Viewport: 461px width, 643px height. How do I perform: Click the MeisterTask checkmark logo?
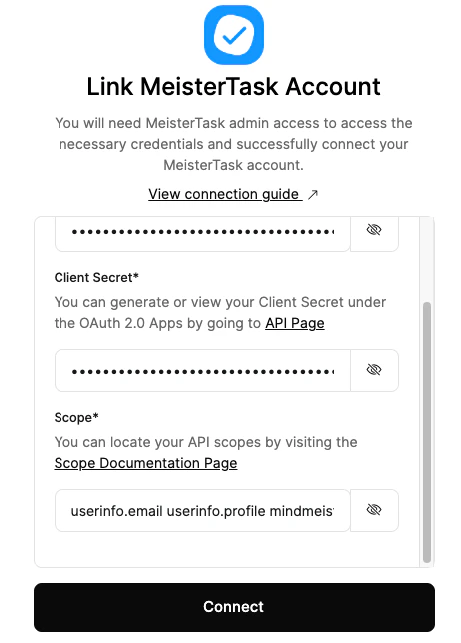[233, 35]
